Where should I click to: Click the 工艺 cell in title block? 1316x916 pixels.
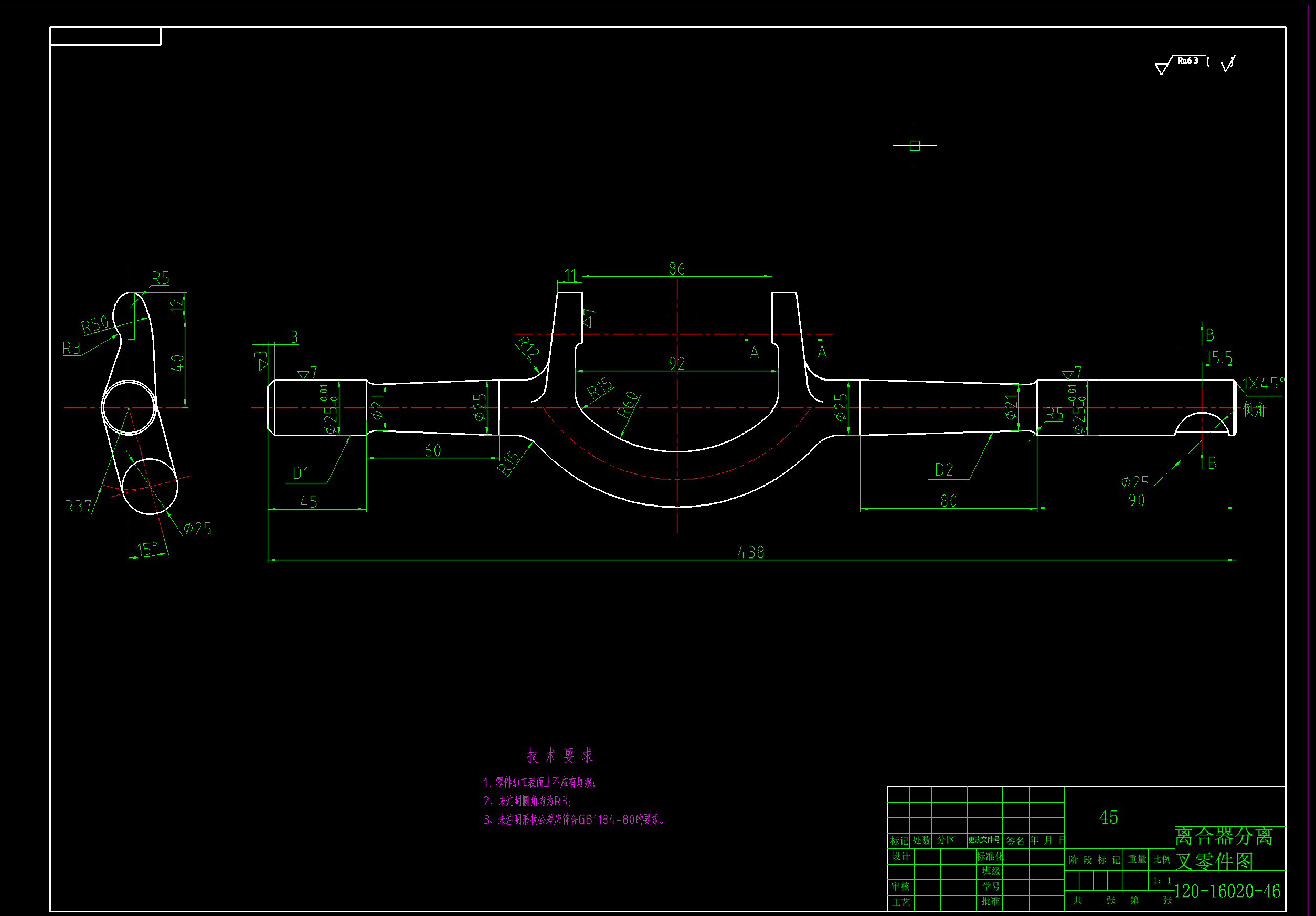point(901,902)
